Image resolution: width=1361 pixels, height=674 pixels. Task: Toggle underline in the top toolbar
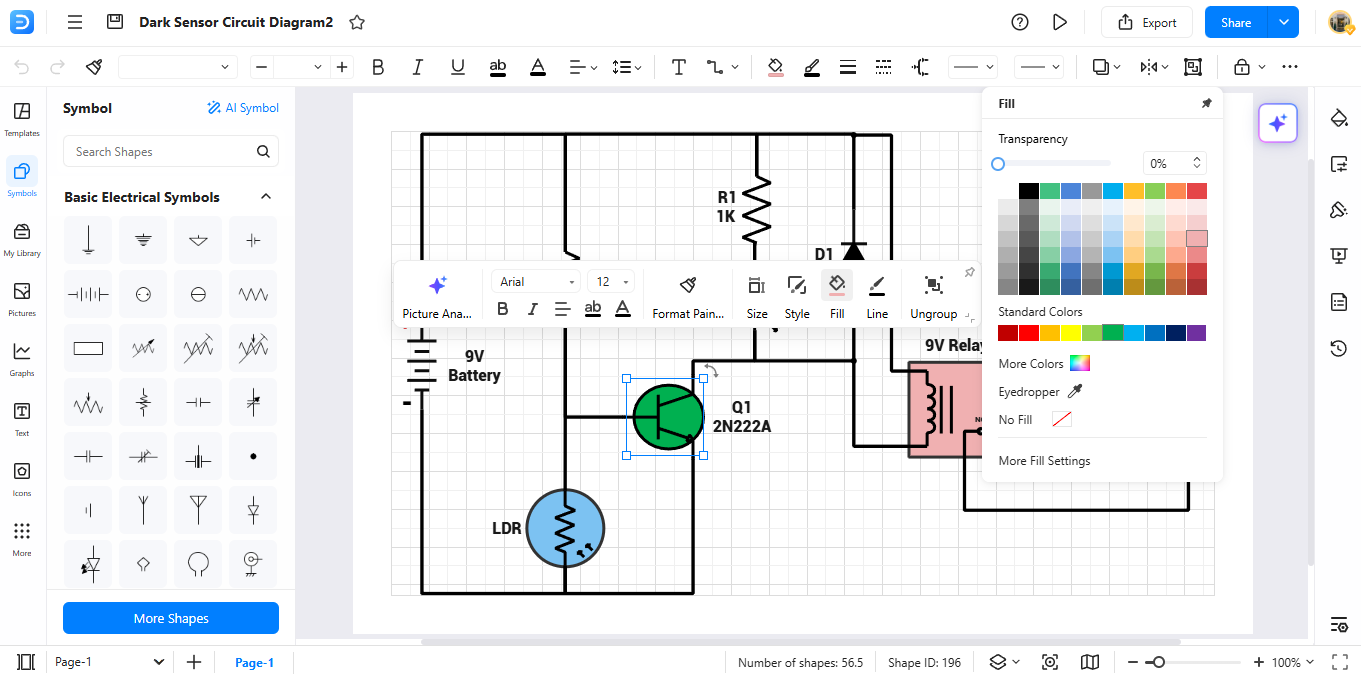(x=458, y=67)
